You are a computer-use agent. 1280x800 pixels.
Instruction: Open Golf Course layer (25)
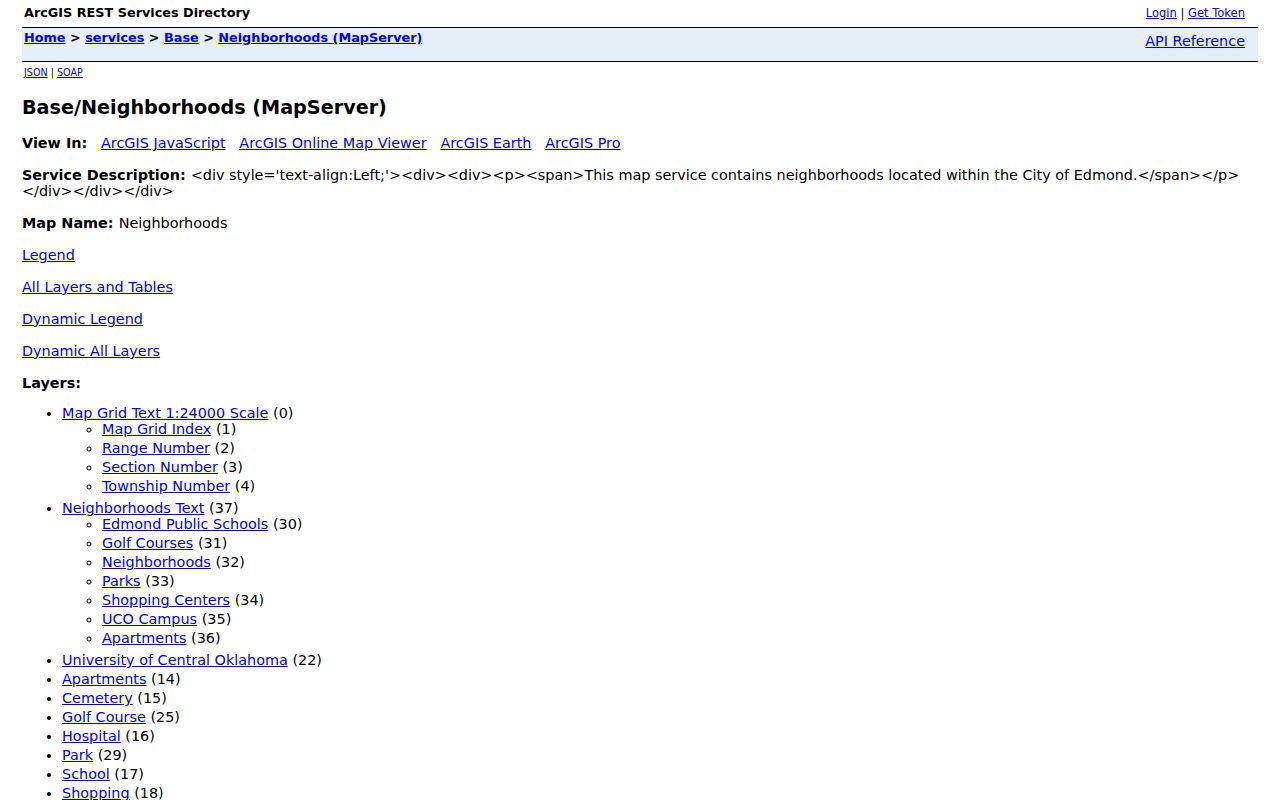tap(104, 717)
